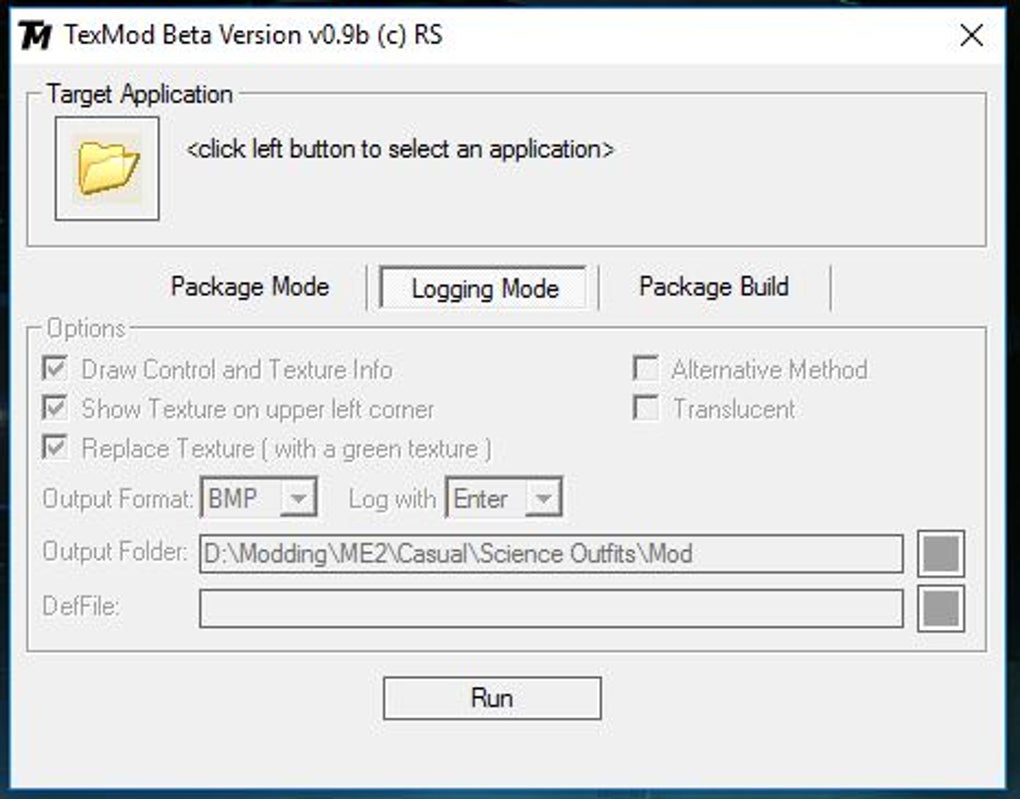This screenshot has width=1020, height=799.
Task: Browse for the DefFile location
Action: (941, 608)
